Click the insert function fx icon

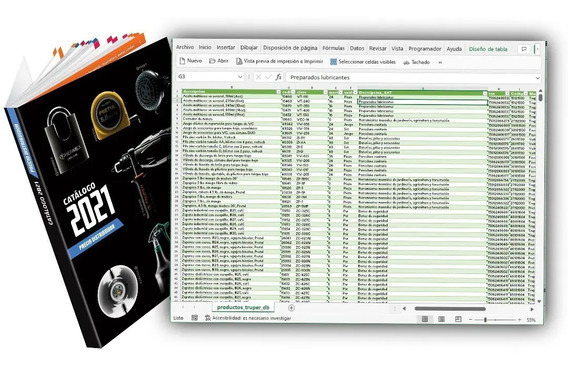pos(278,76)
